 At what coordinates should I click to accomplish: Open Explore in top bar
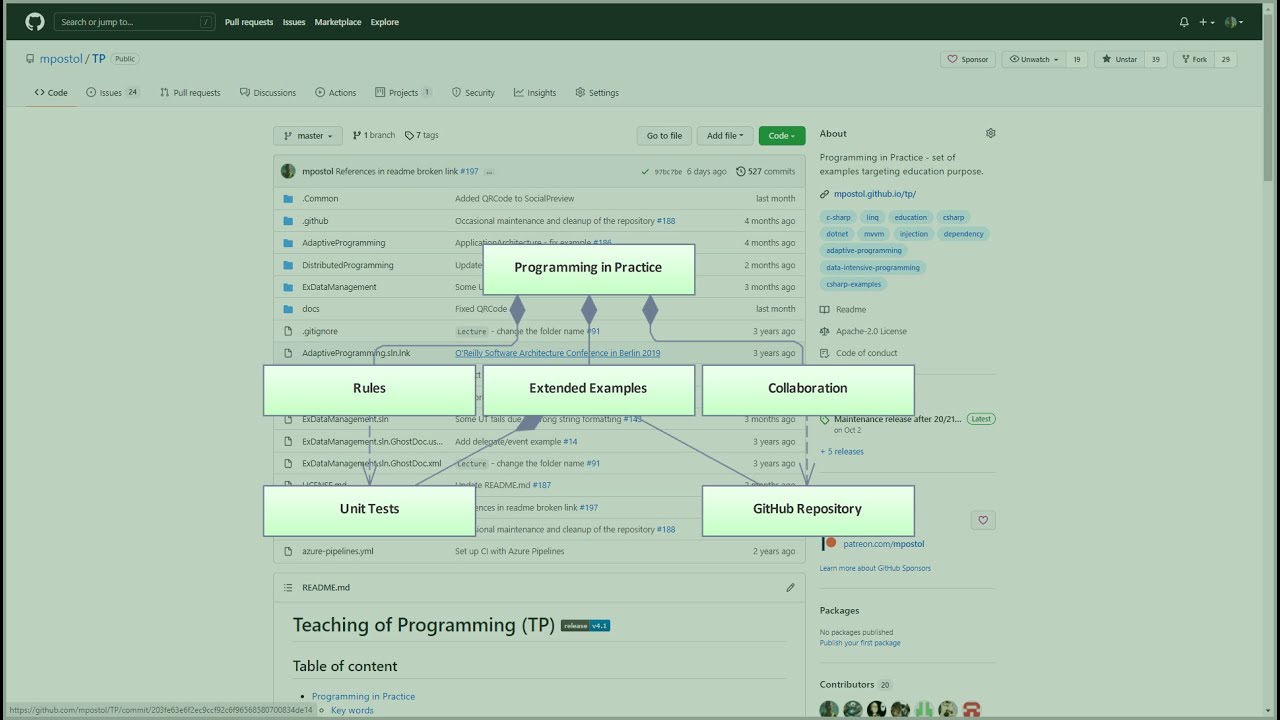(385, 22)
